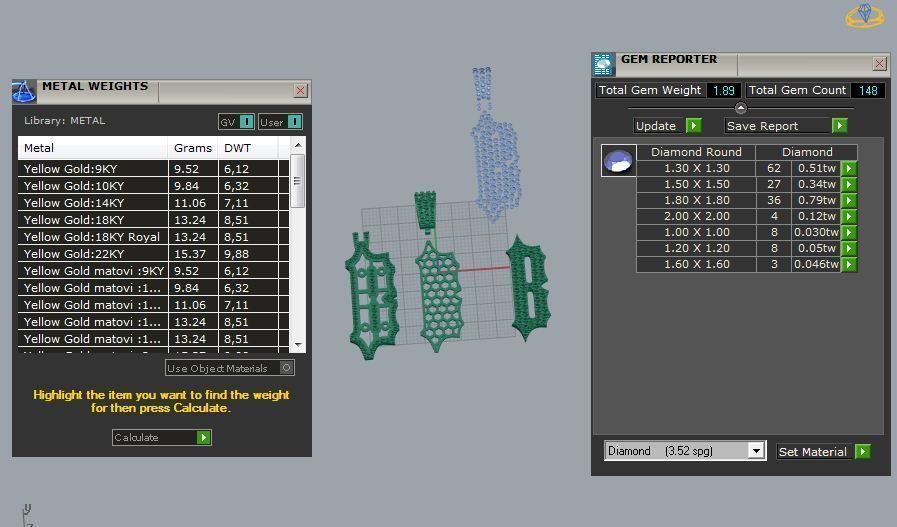Select the Yellow Gold:18KY Royal row
Viewport: 897px width, 527px height.
pyautogui.click(x=154, y=237)
